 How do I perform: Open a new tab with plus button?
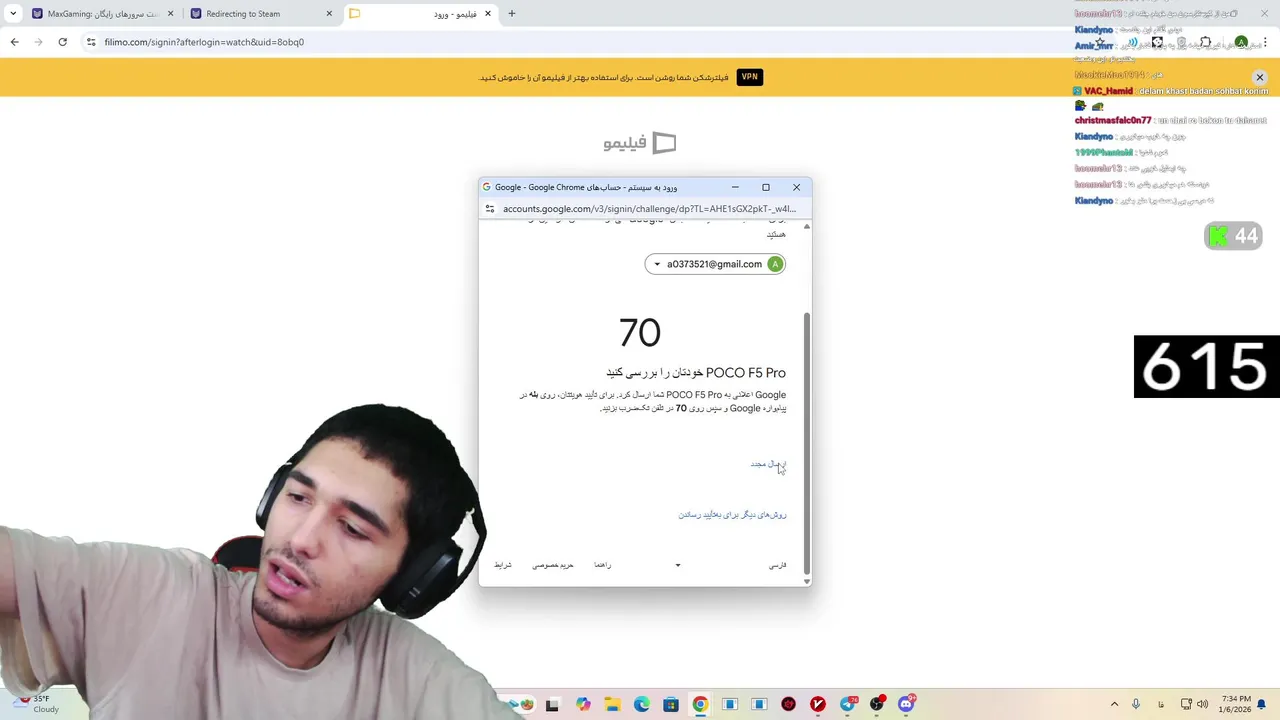(511, 14)
